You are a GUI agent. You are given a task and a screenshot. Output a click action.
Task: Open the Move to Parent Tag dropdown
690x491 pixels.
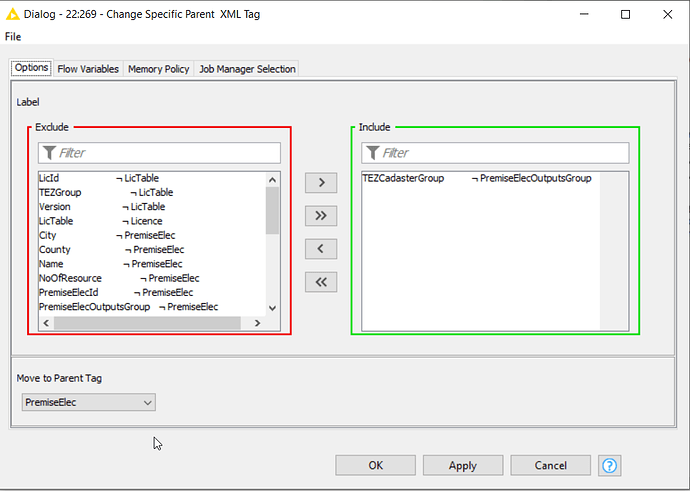click(x=88, y=402)
